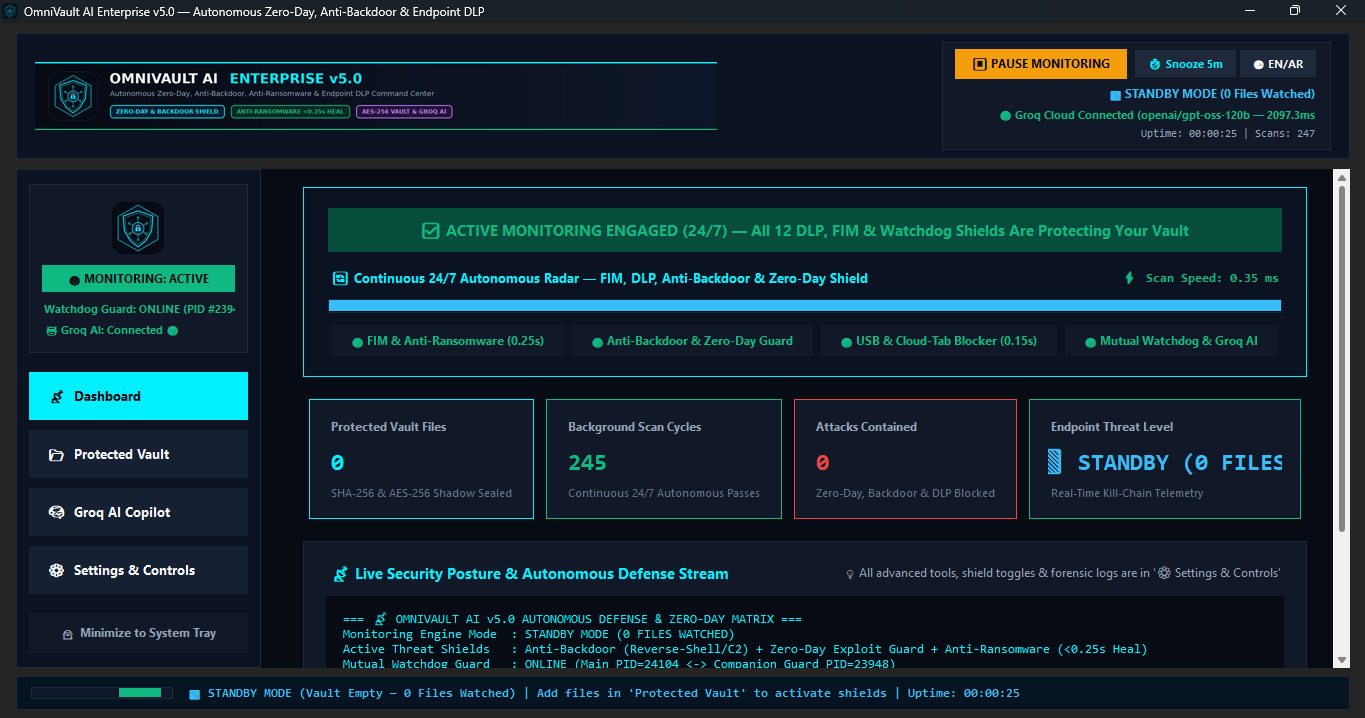Screen dimensions: 1365x718
Task: Click the ANTI-RANSOMWARE <0.25s HEAL badge
Action: (290, 112)
